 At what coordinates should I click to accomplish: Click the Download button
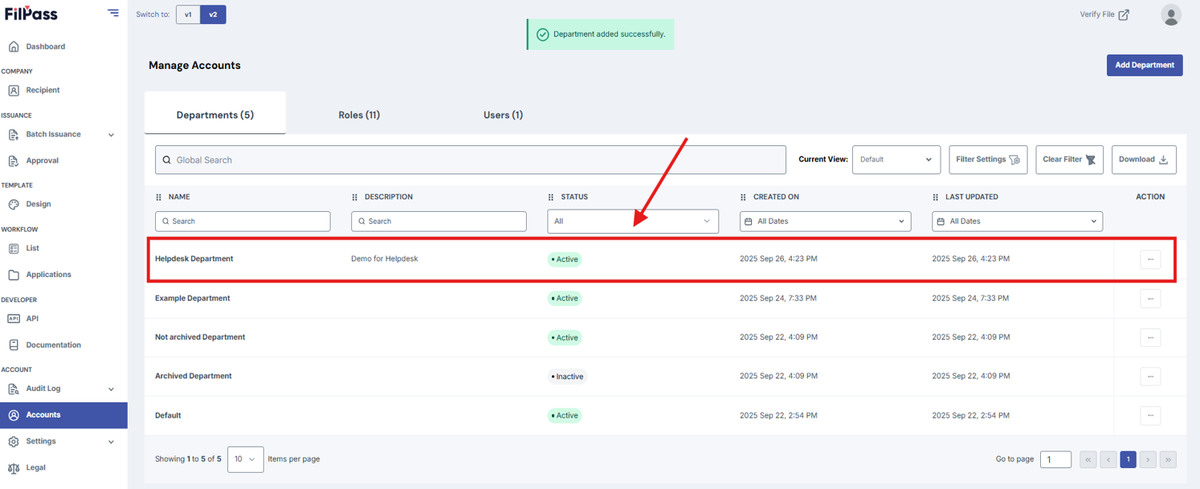[x=1144, y=160]
